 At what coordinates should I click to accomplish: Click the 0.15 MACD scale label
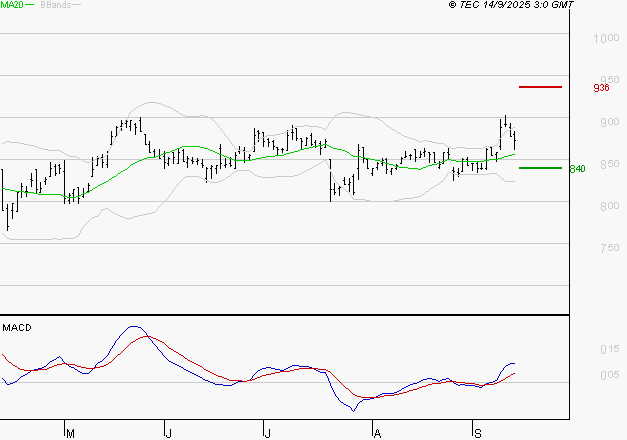[x=610, y=350]
